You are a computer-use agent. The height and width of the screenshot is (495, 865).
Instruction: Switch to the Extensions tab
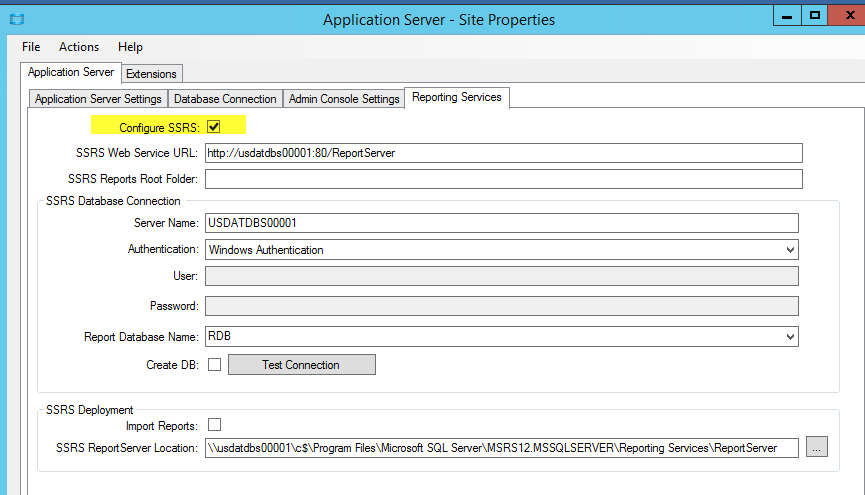[151, 74]
